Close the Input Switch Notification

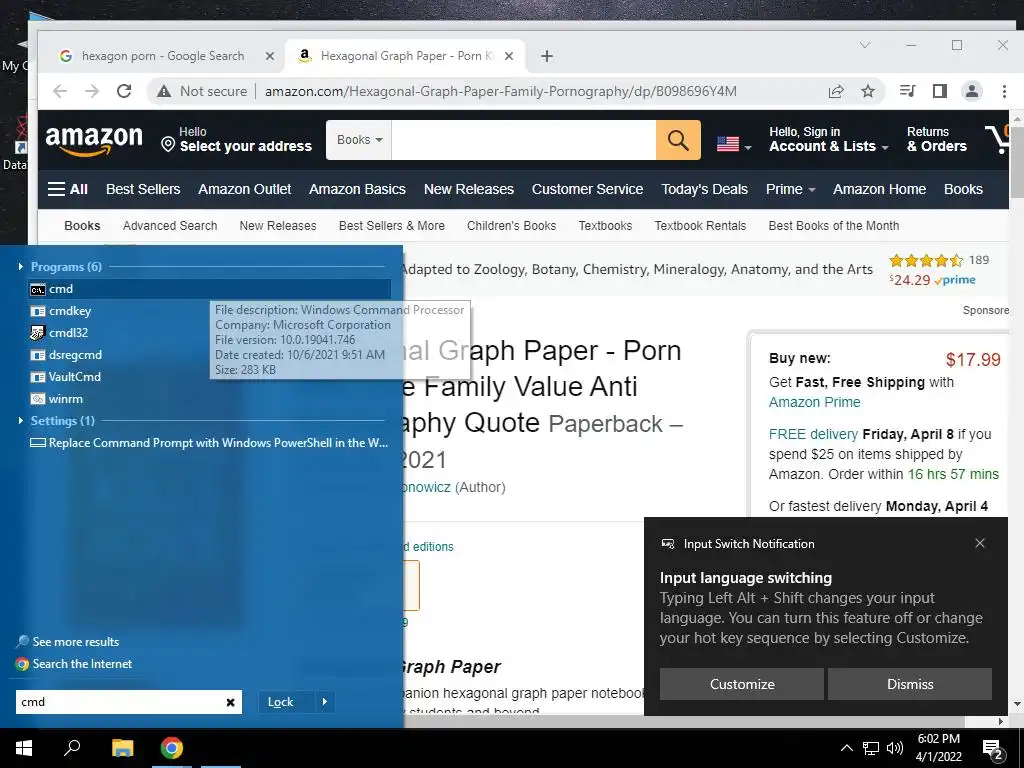click(980, 543)
